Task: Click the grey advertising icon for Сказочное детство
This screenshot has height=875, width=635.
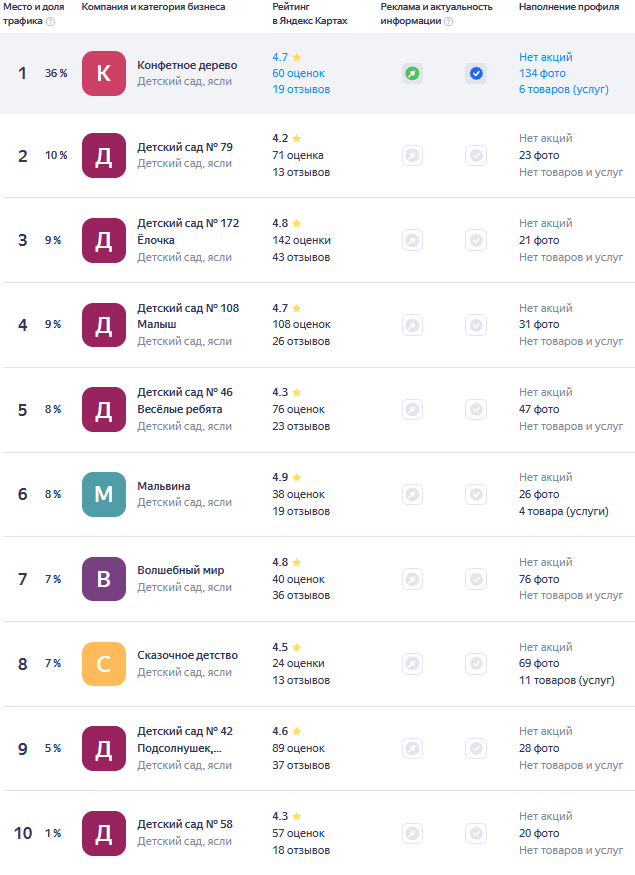Action: tap(412, 663)
